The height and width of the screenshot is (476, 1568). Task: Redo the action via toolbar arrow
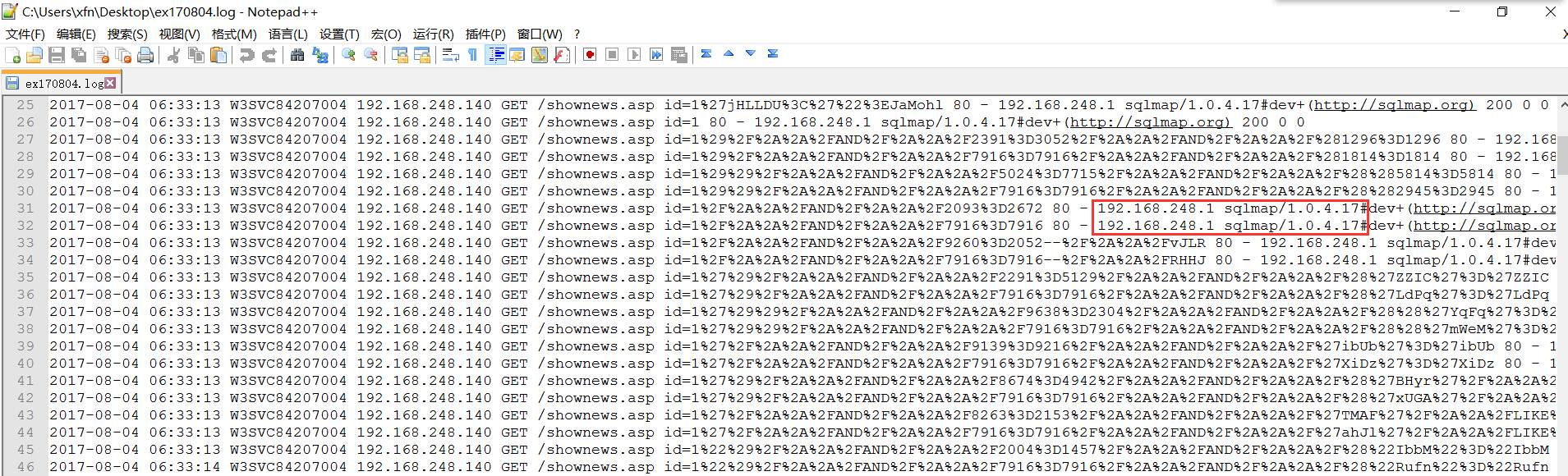point(269,55)
